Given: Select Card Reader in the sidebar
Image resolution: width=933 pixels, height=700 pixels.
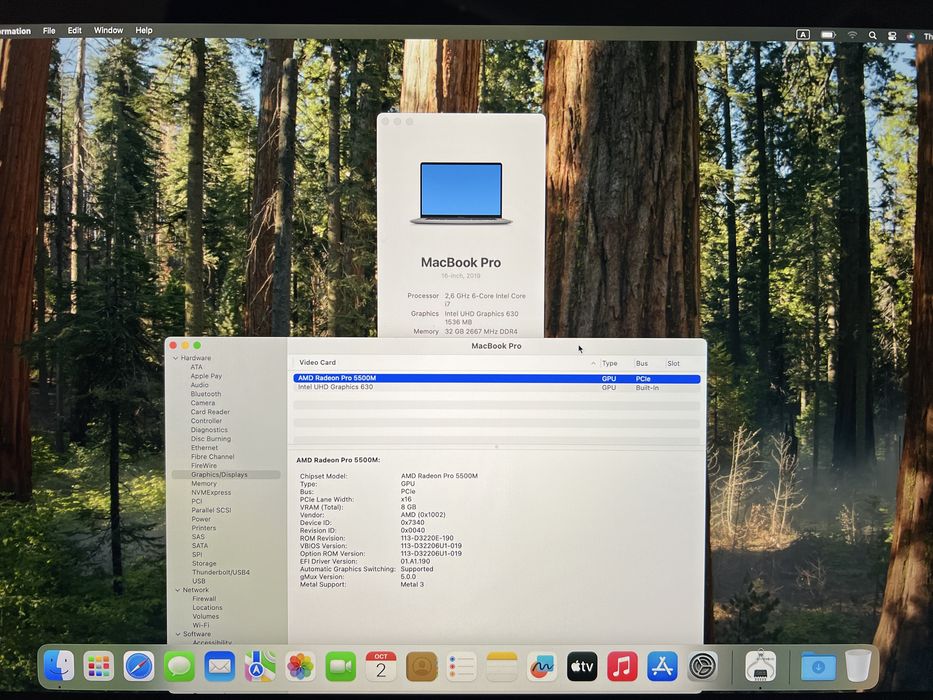Looking at the screenshot, I should click(x=210, y=412).
